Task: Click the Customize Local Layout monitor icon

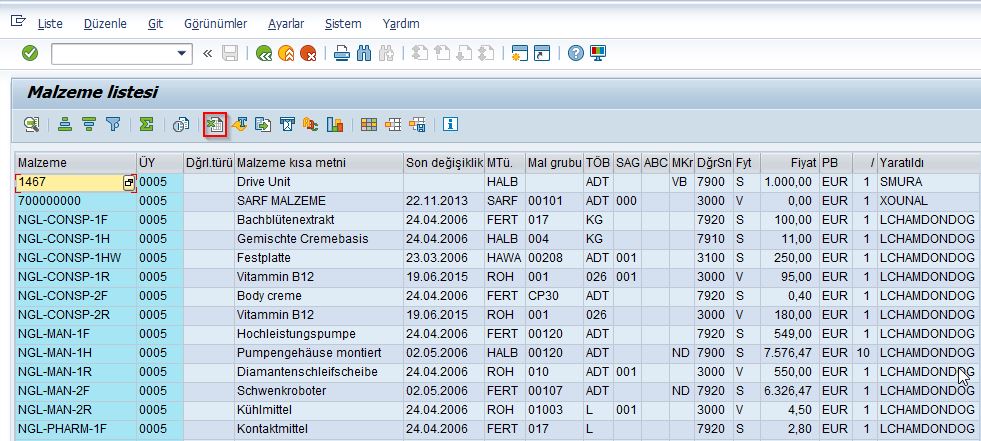Action: click(598, 53)
